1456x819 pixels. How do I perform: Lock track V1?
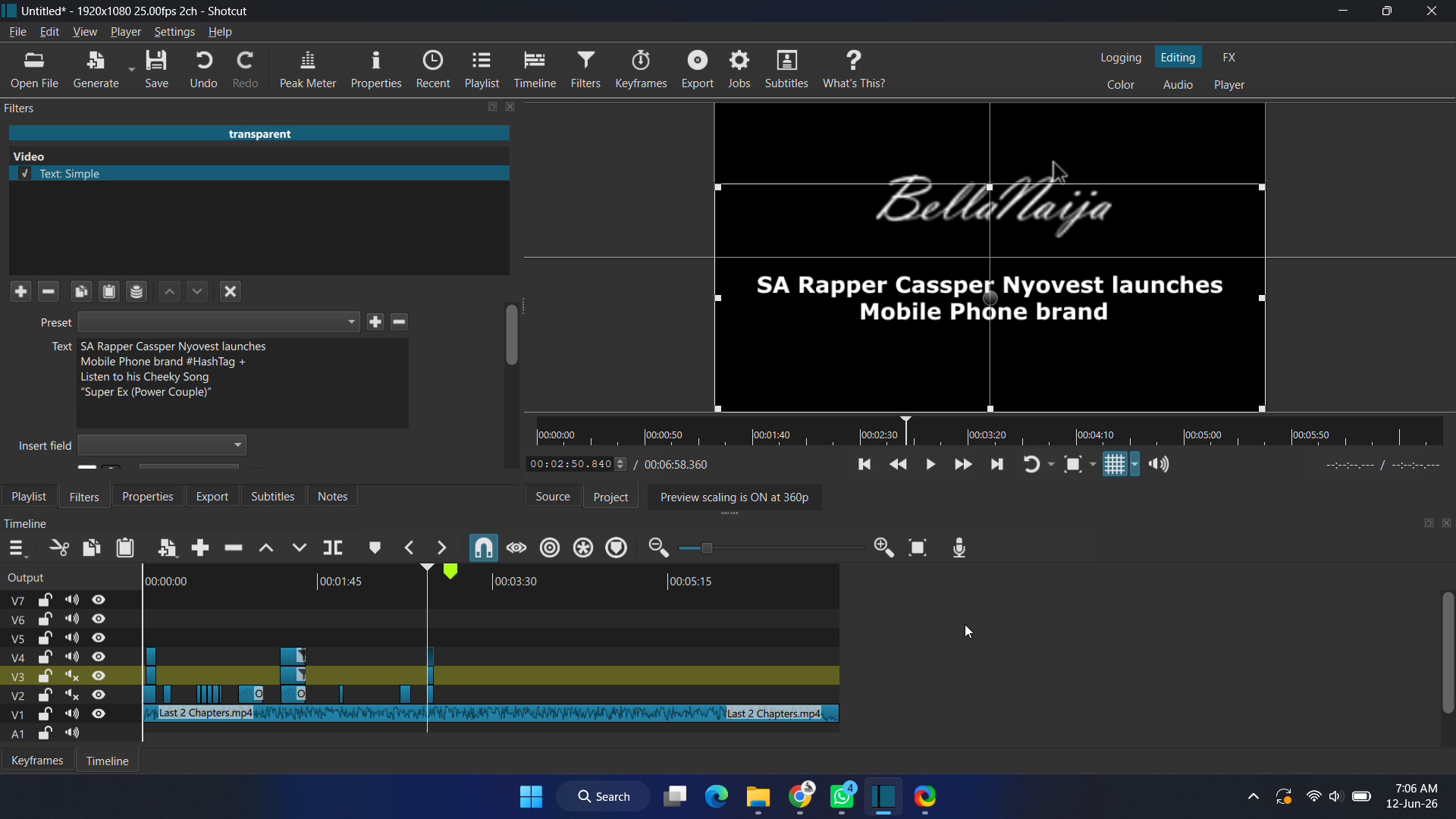[45, 714]
